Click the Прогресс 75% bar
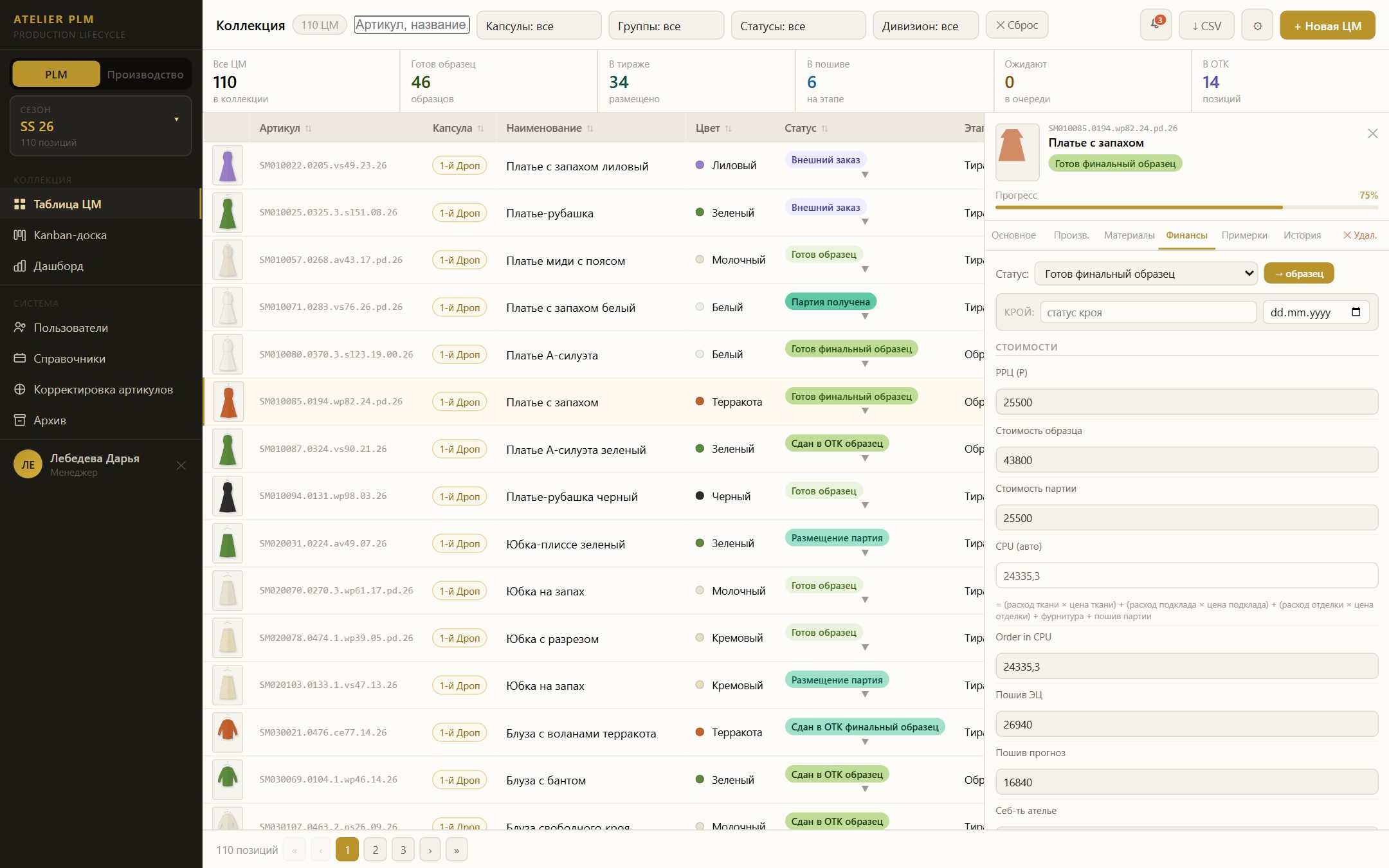Viewport: 1389px width, 868px height. (x=1186, y=207)
